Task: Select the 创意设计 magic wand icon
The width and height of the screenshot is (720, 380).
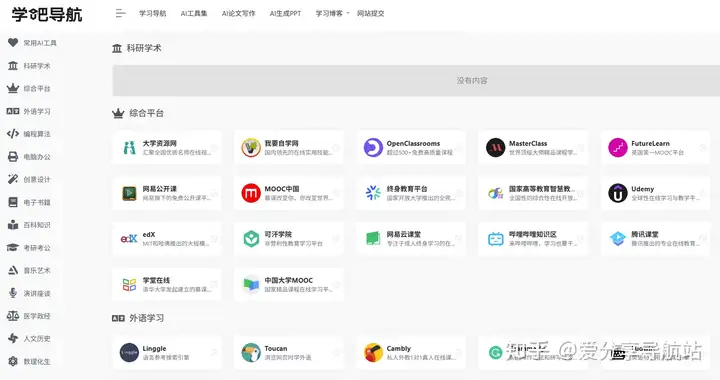Action: (x=13, y=179)
